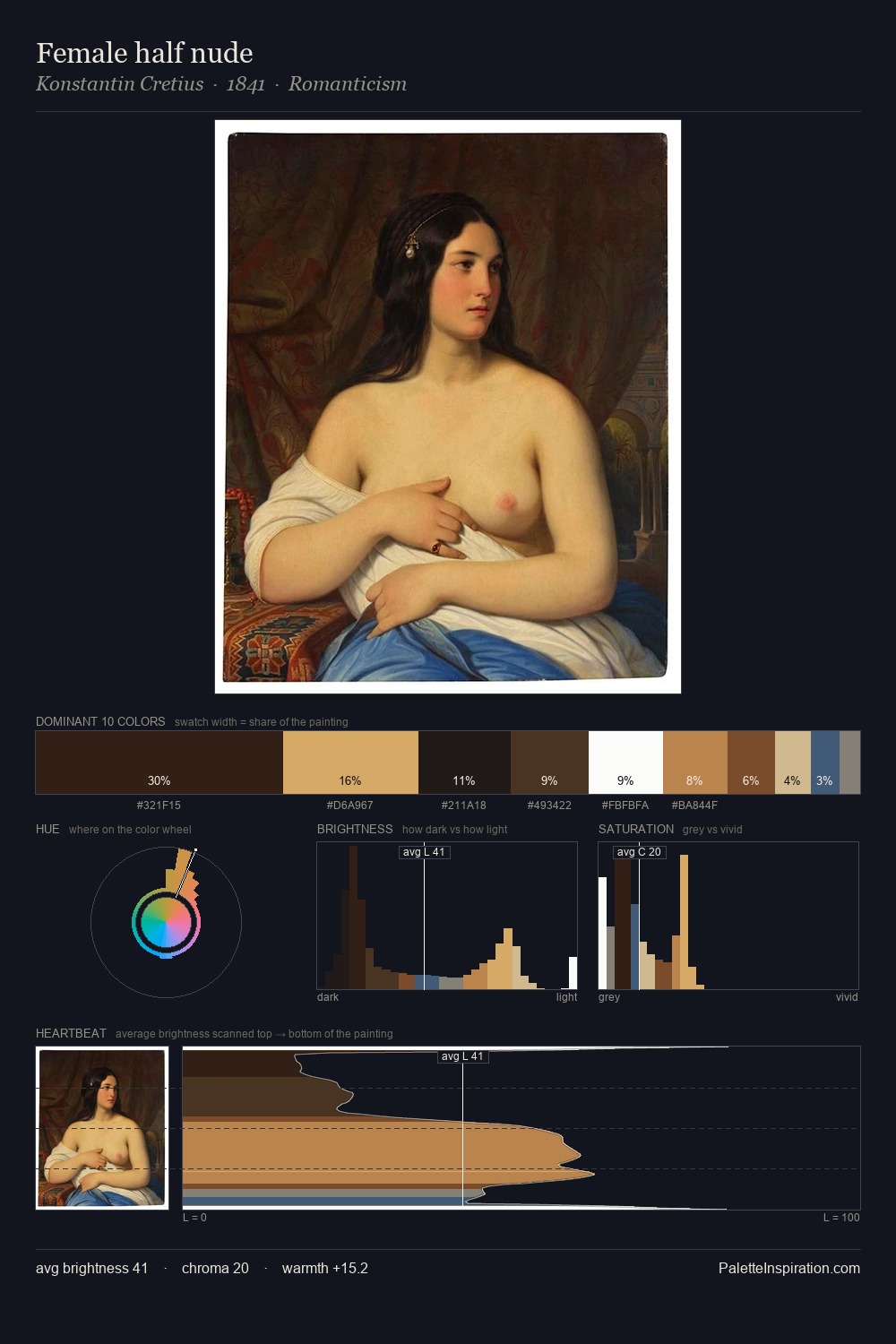Pick the near-black 11% swatch

tap(464, 762)
